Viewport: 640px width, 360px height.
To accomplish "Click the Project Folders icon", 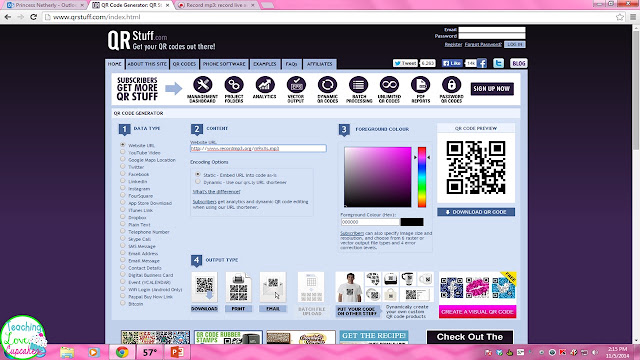I will tap(234, 85).
